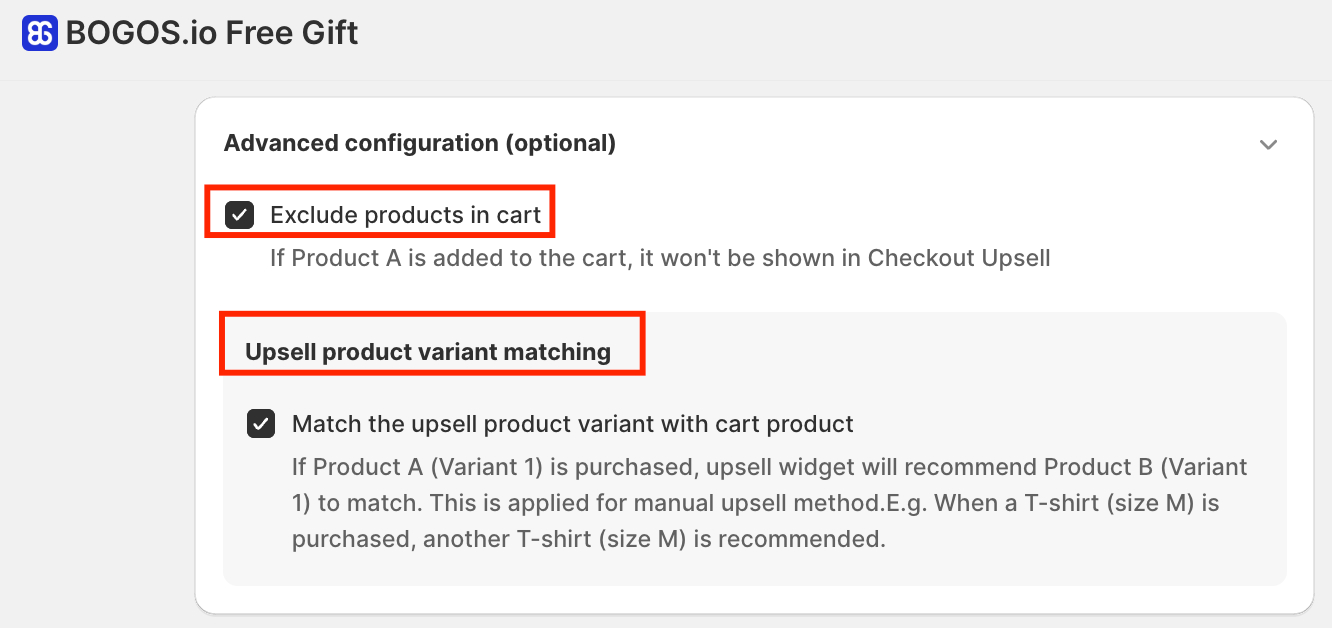Click the "Advanced configuration (optional)" heading

pyautogui.click(x=419, y=143)
